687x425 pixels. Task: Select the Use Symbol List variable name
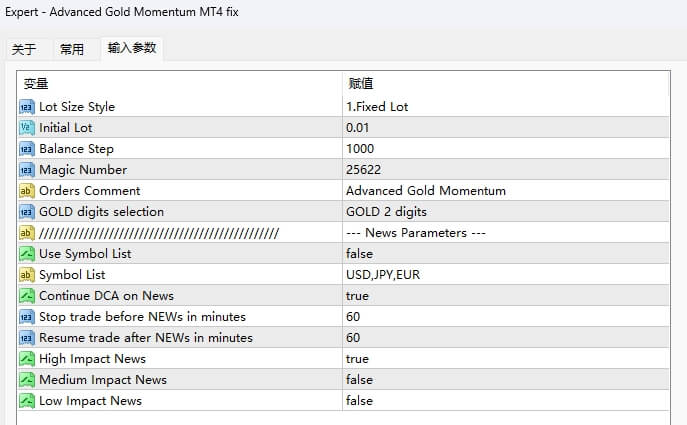coord(85,254)
